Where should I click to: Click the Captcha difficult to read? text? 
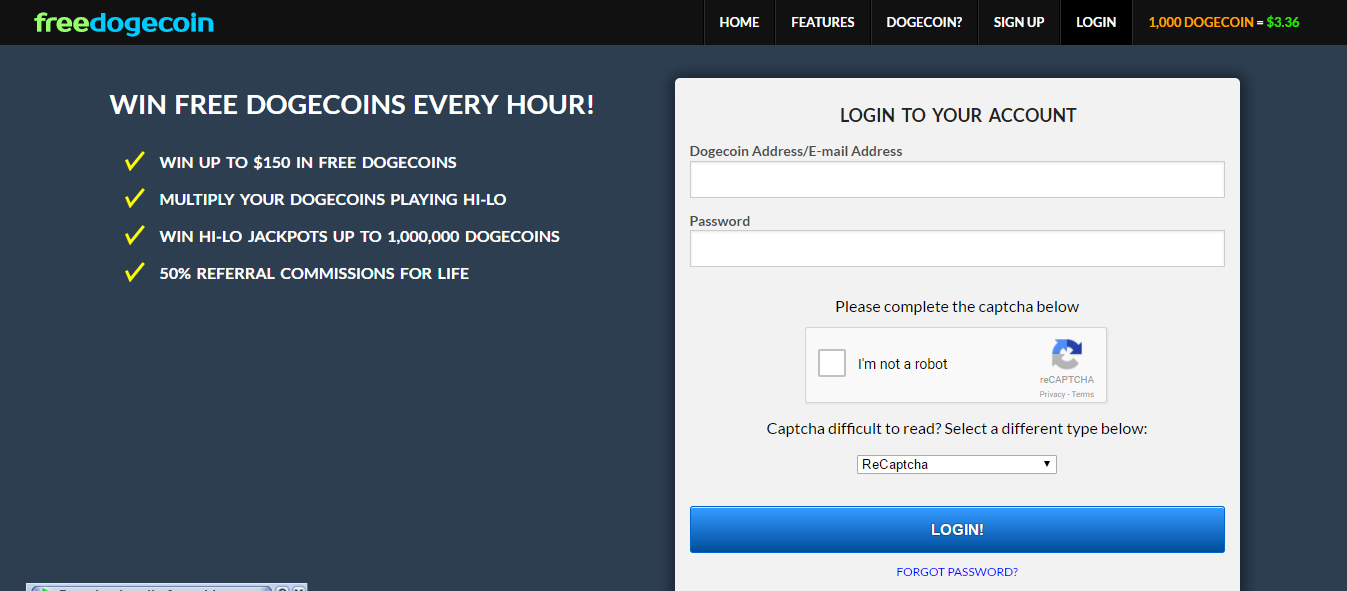point(957,428)
